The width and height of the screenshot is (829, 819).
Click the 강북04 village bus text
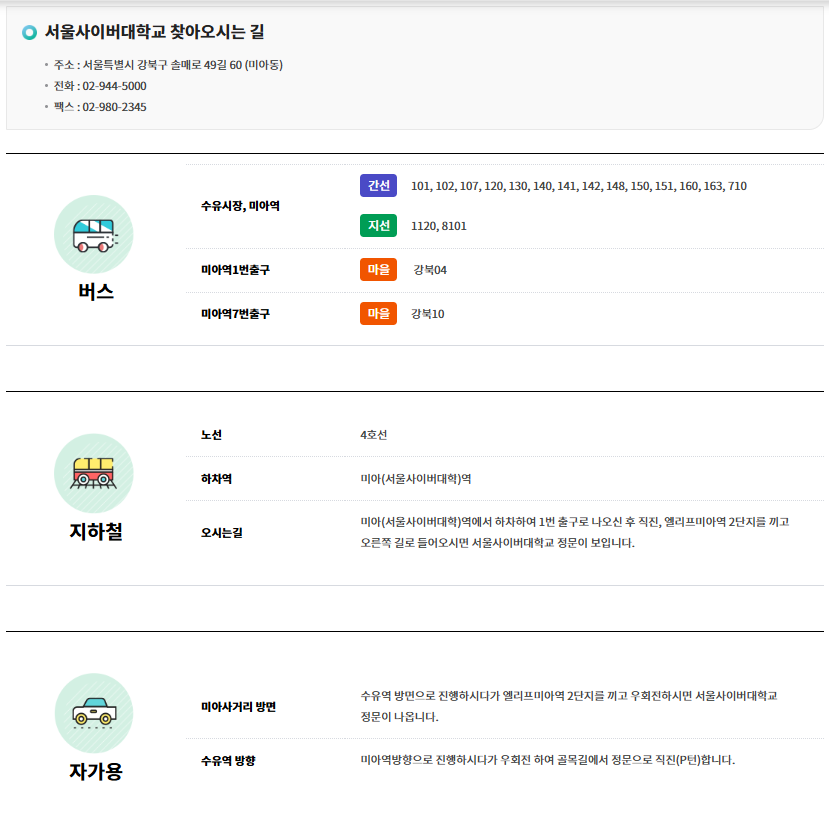point(430,270)
